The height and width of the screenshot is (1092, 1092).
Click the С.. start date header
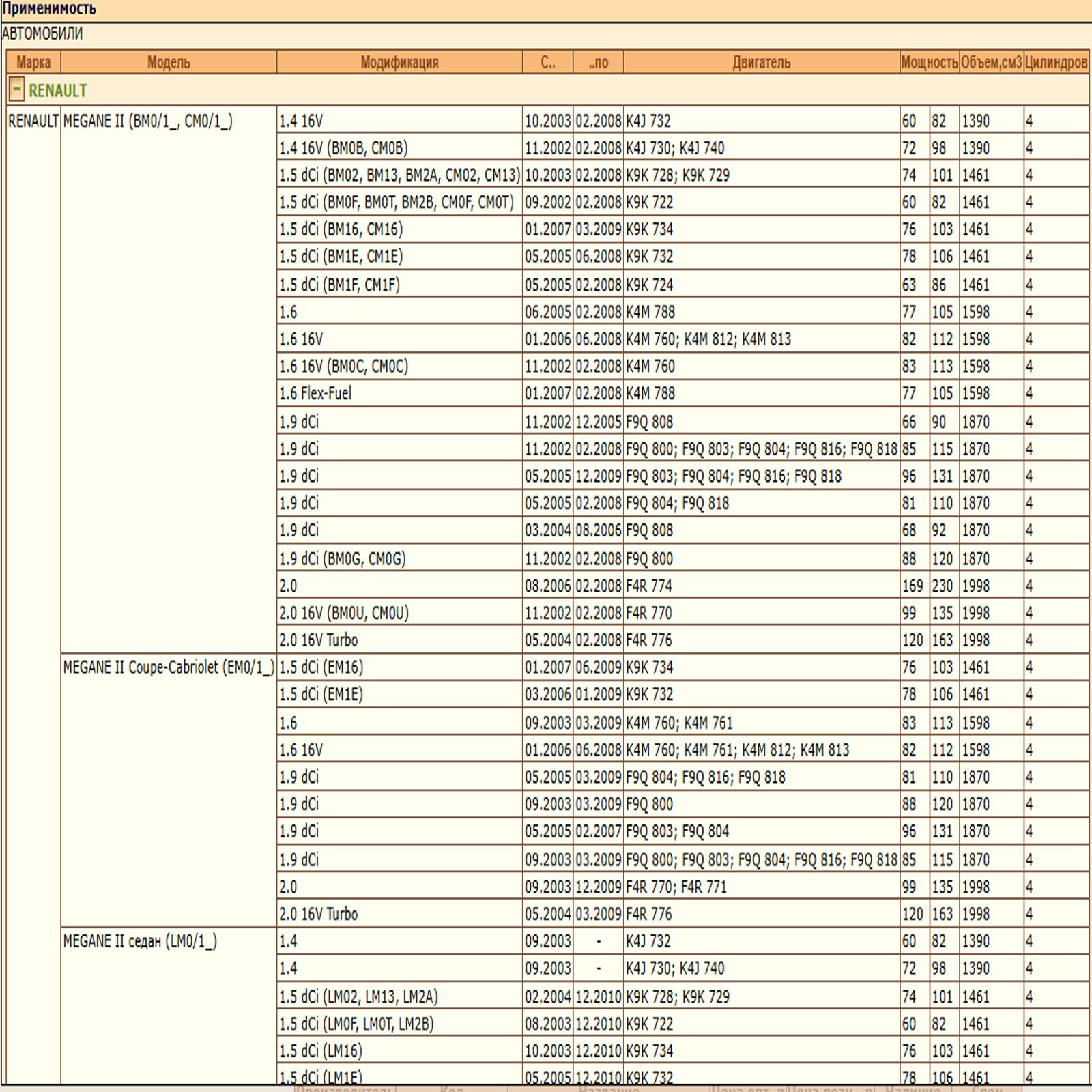point(547,62)
